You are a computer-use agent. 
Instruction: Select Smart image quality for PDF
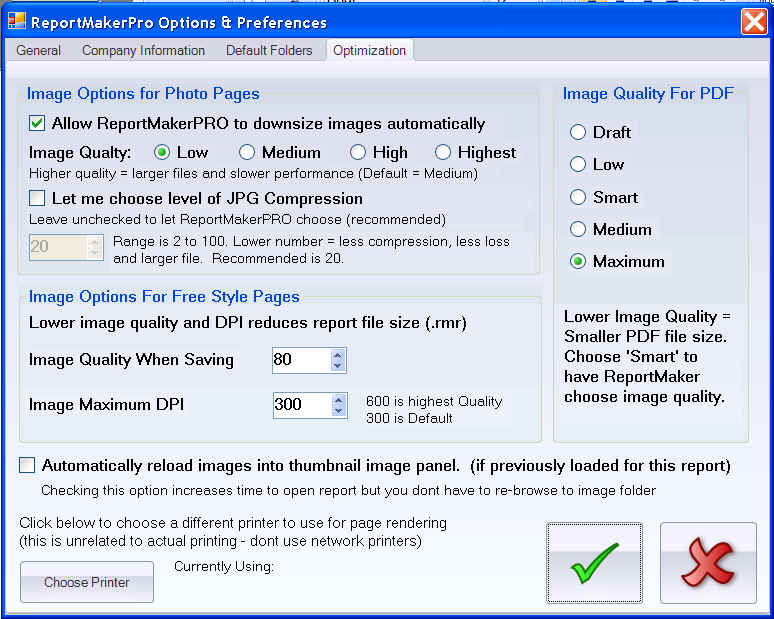578,197
